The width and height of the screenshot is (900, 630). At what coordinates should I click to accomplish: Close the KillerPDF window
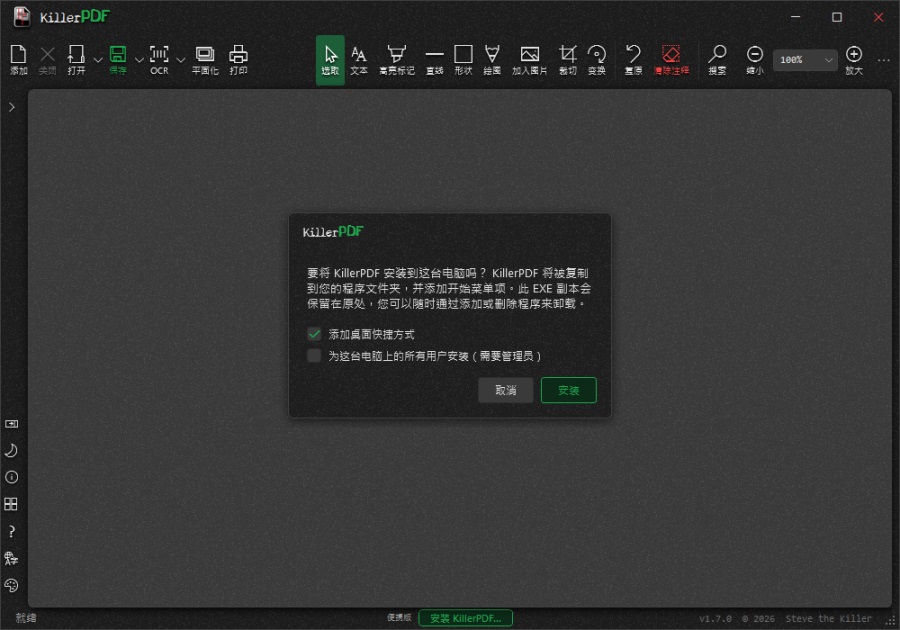click(878, 17)
